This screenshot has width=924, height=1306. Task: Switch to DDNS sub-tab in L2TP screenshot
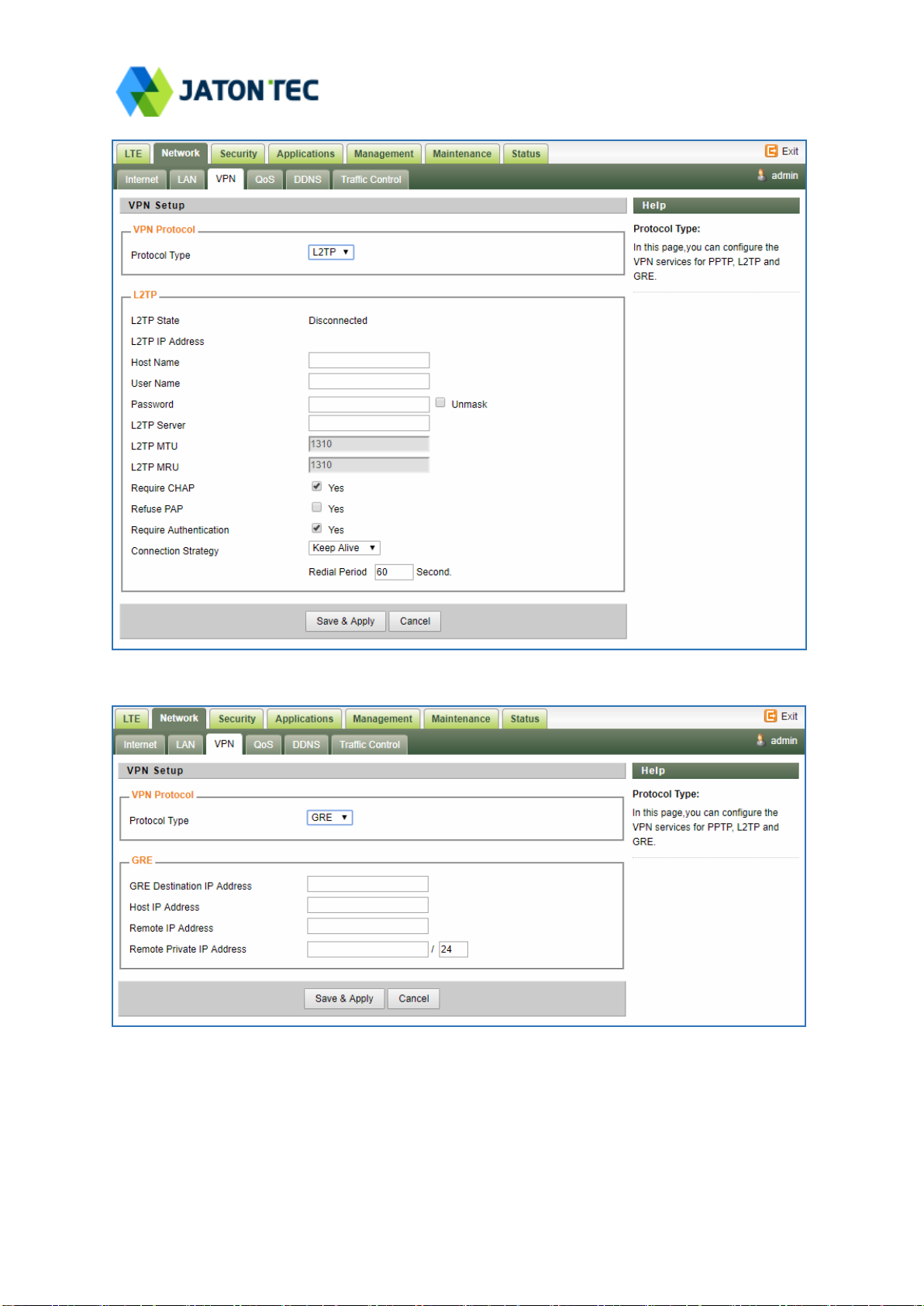coord(308,180)
